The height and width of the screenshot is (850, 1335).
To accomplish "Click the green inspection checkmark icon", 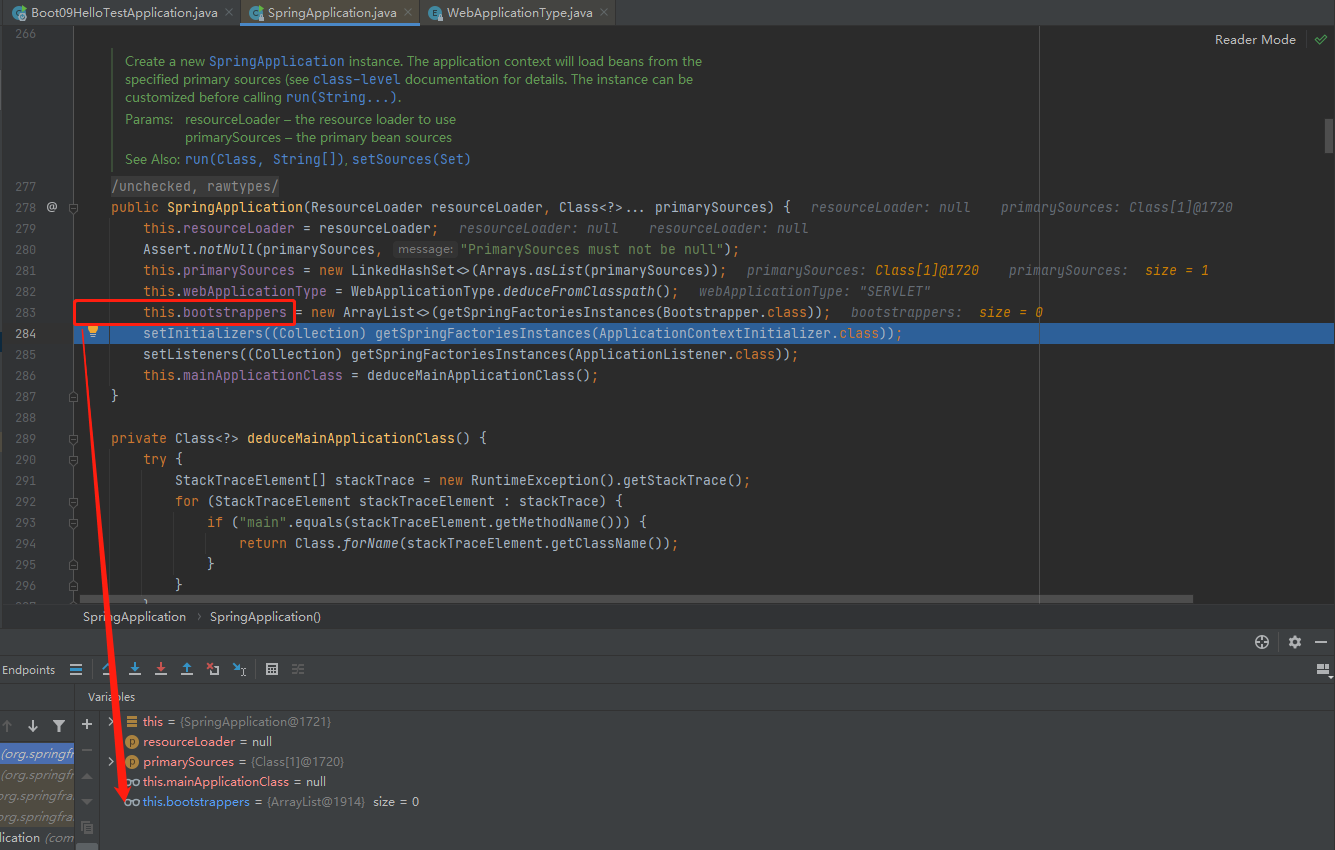I will pyautogui.click(x=1320, y=40).
